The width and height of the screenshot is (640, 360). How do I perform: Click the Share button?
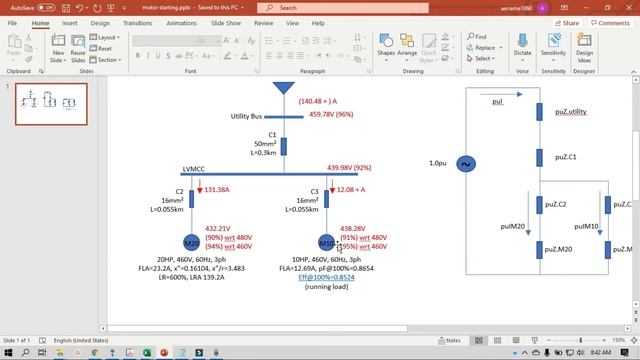click(x=567, y=23)
